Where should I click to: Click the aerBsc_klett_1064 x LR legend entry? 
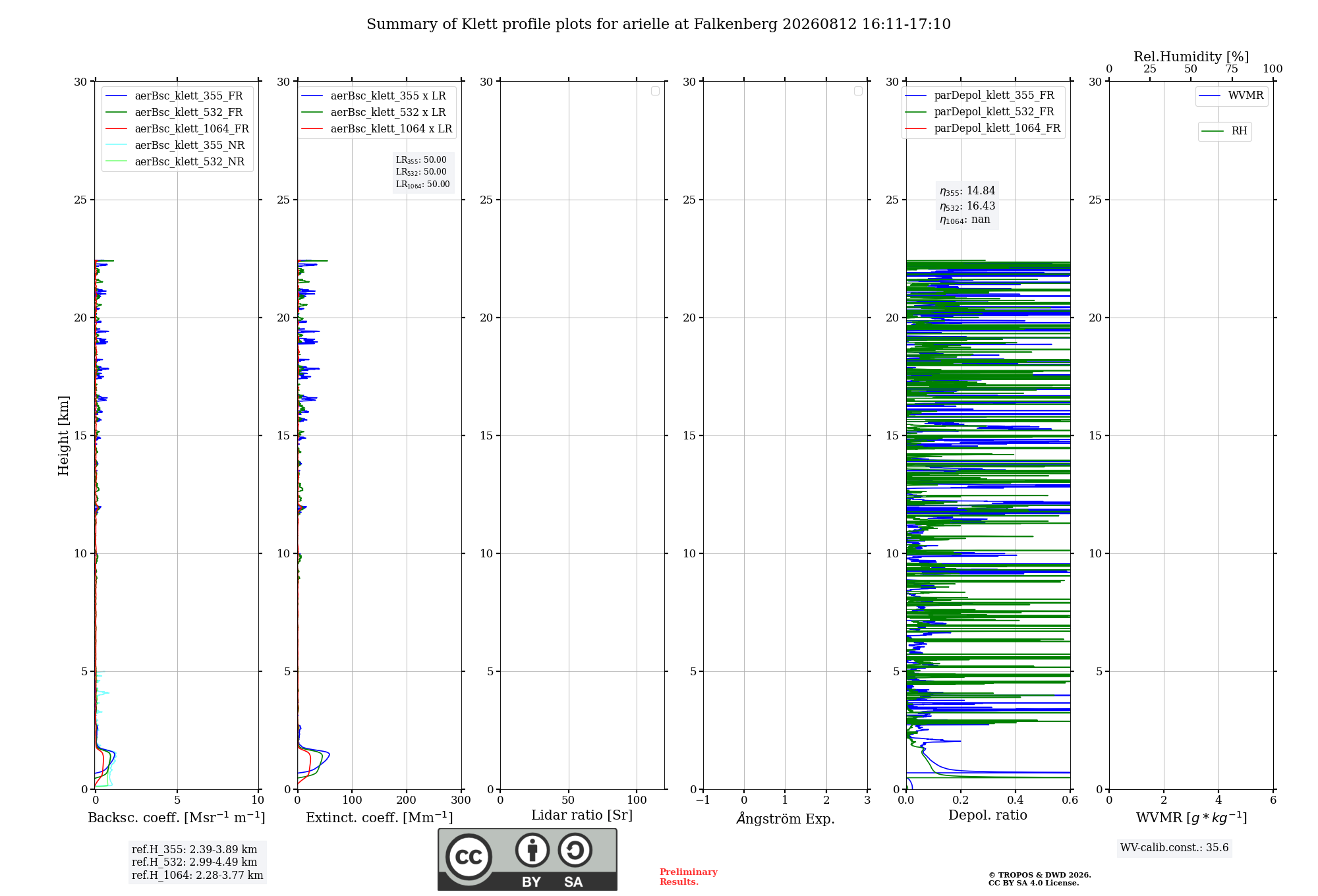point(377,129)
